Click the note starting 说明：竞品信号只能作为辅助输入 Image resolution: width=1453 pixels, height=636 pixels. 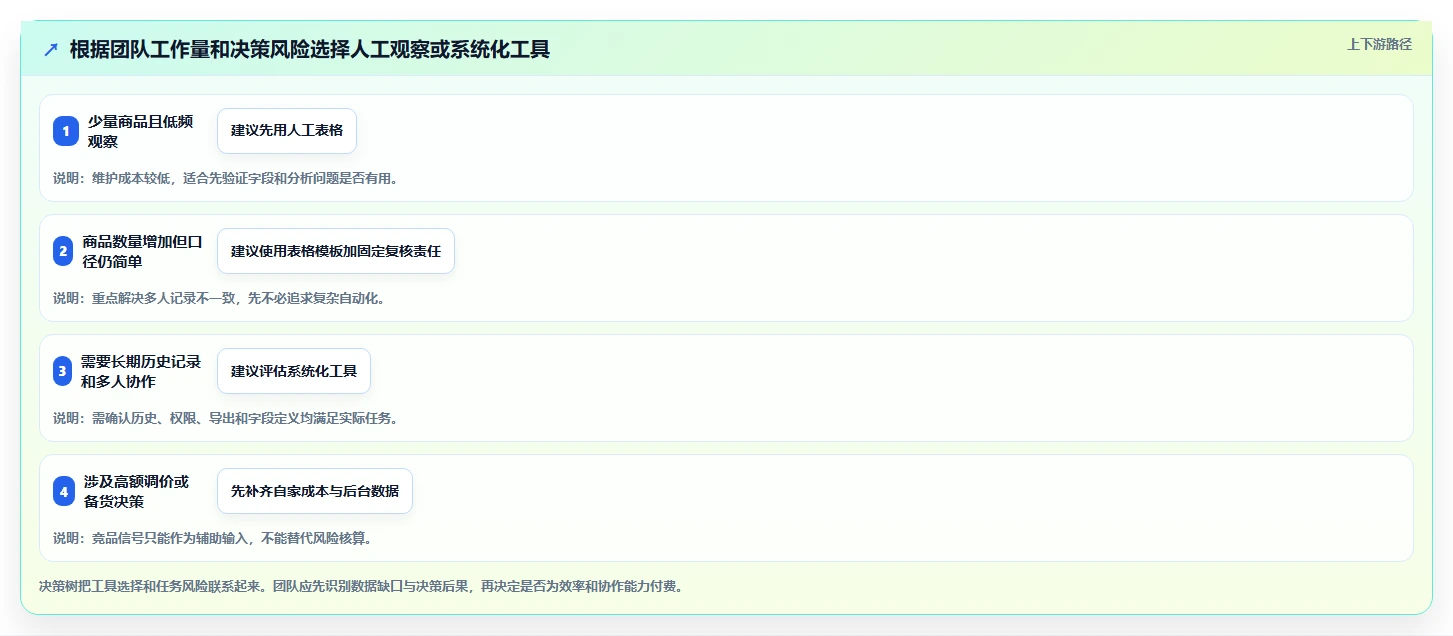(x=213, y=538)
